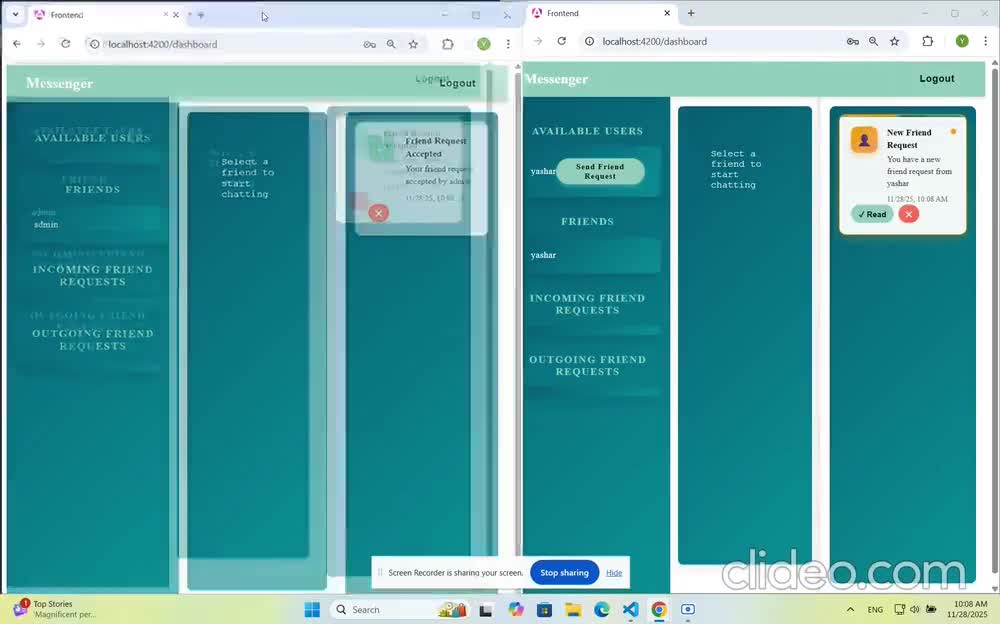Click Messenger title in right window
The height and width of the screenshot is (624, 1000).
tap(556, 79)
